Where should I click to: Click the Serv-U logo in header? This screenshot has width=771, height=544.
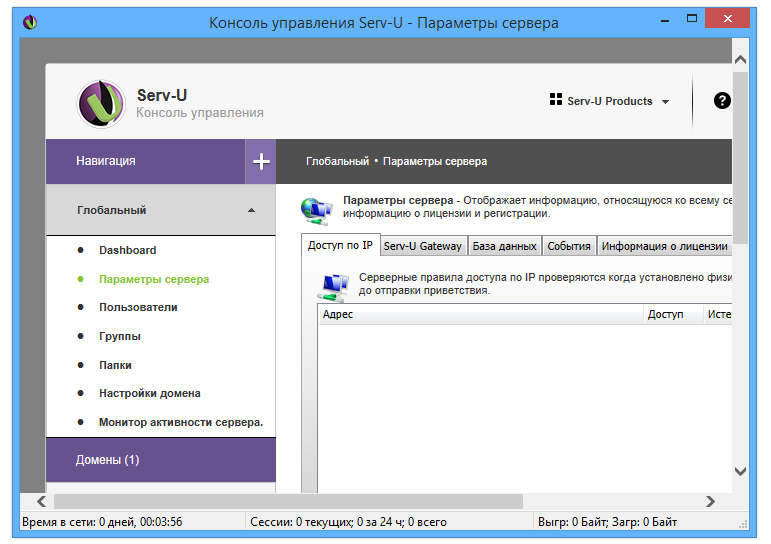click(x=101, y=104)
